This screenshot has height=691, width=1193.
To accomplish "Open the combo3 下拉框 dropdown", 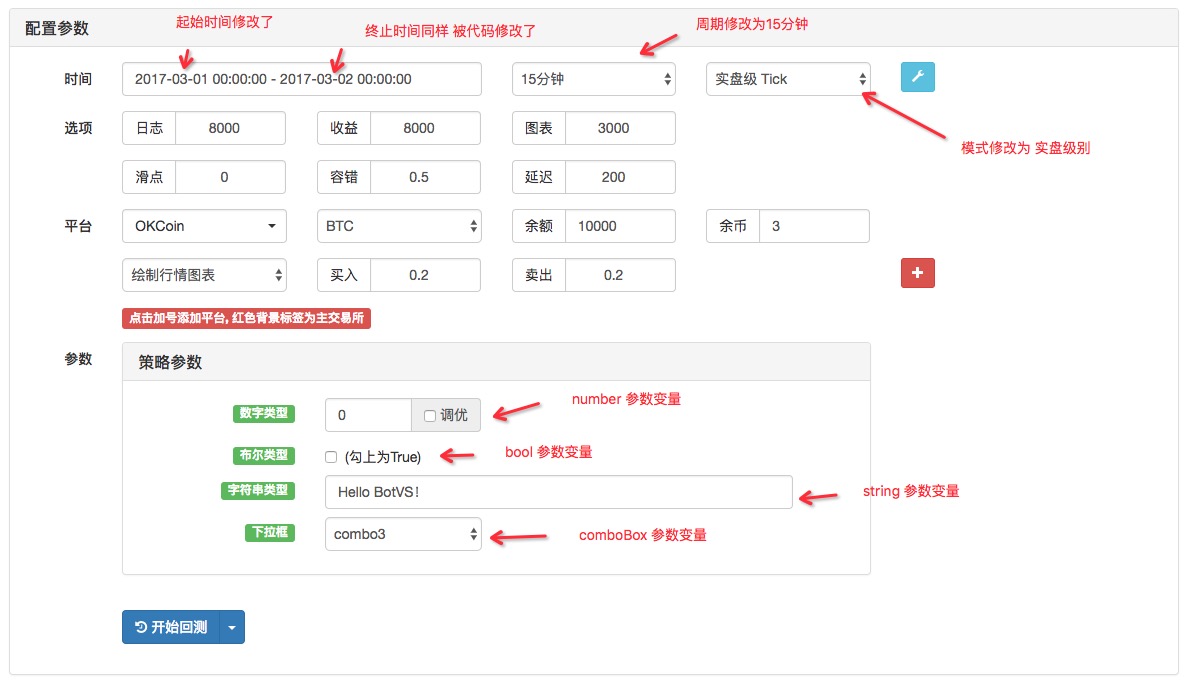I will tap(403, 534).
